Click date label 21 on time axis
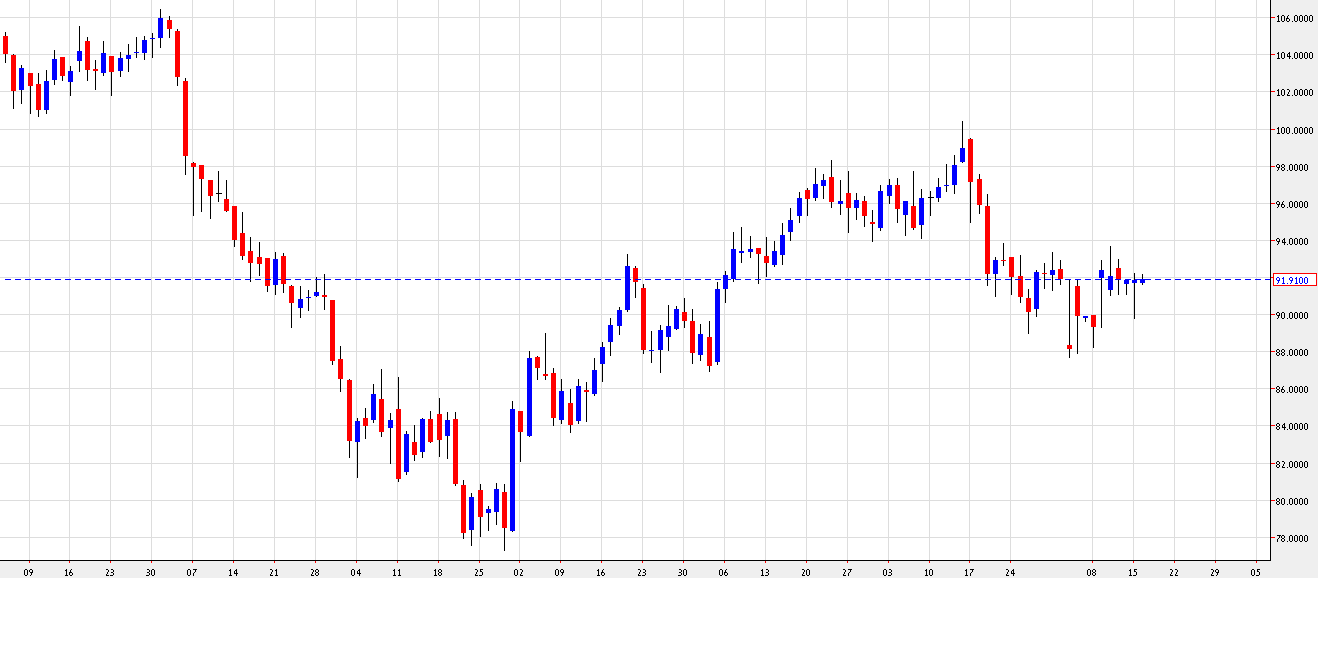1318x648 pixels. point(273,573)
